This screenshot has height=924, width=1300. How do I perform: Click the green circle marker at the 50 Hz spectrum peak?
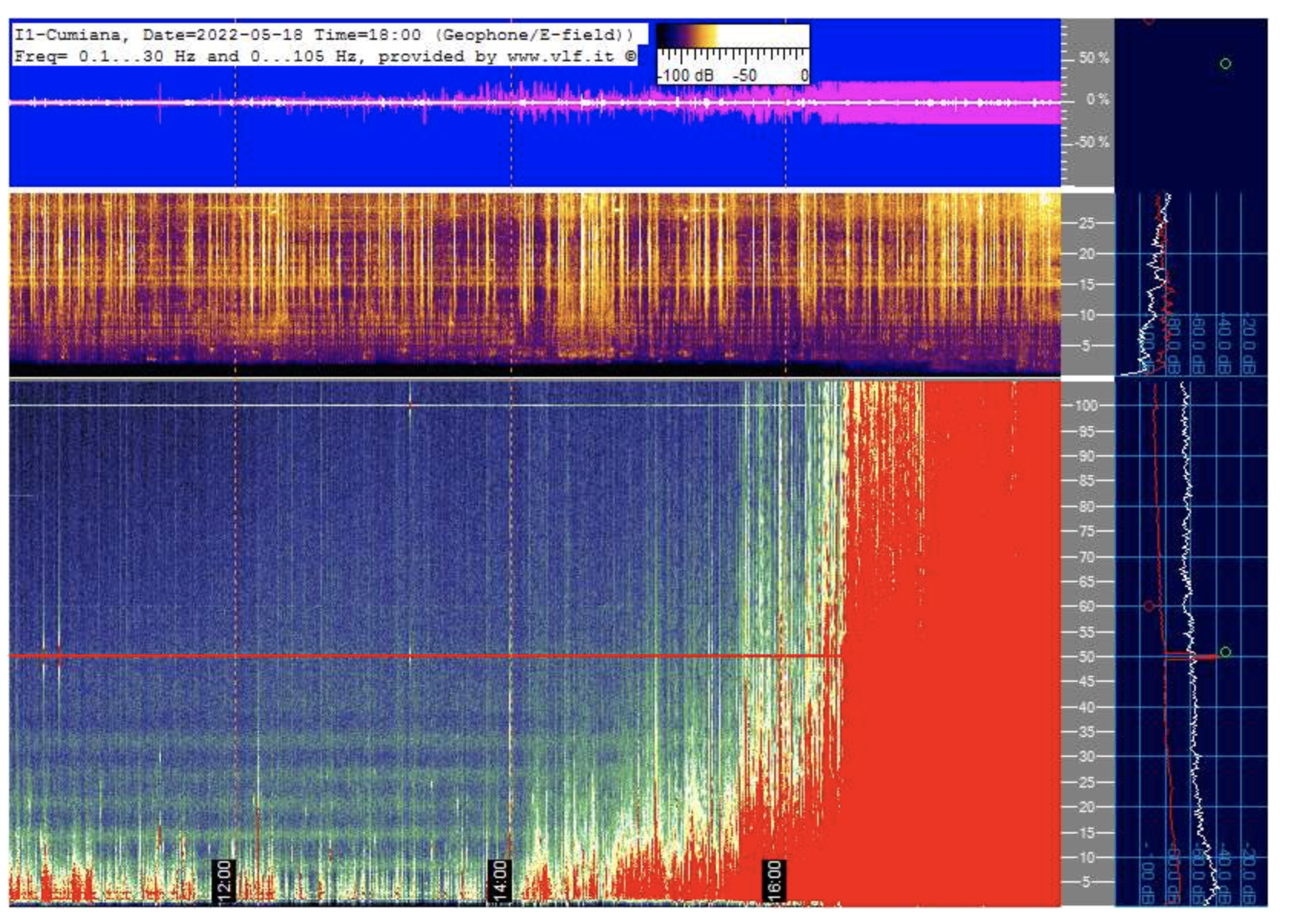point(1225,652)
